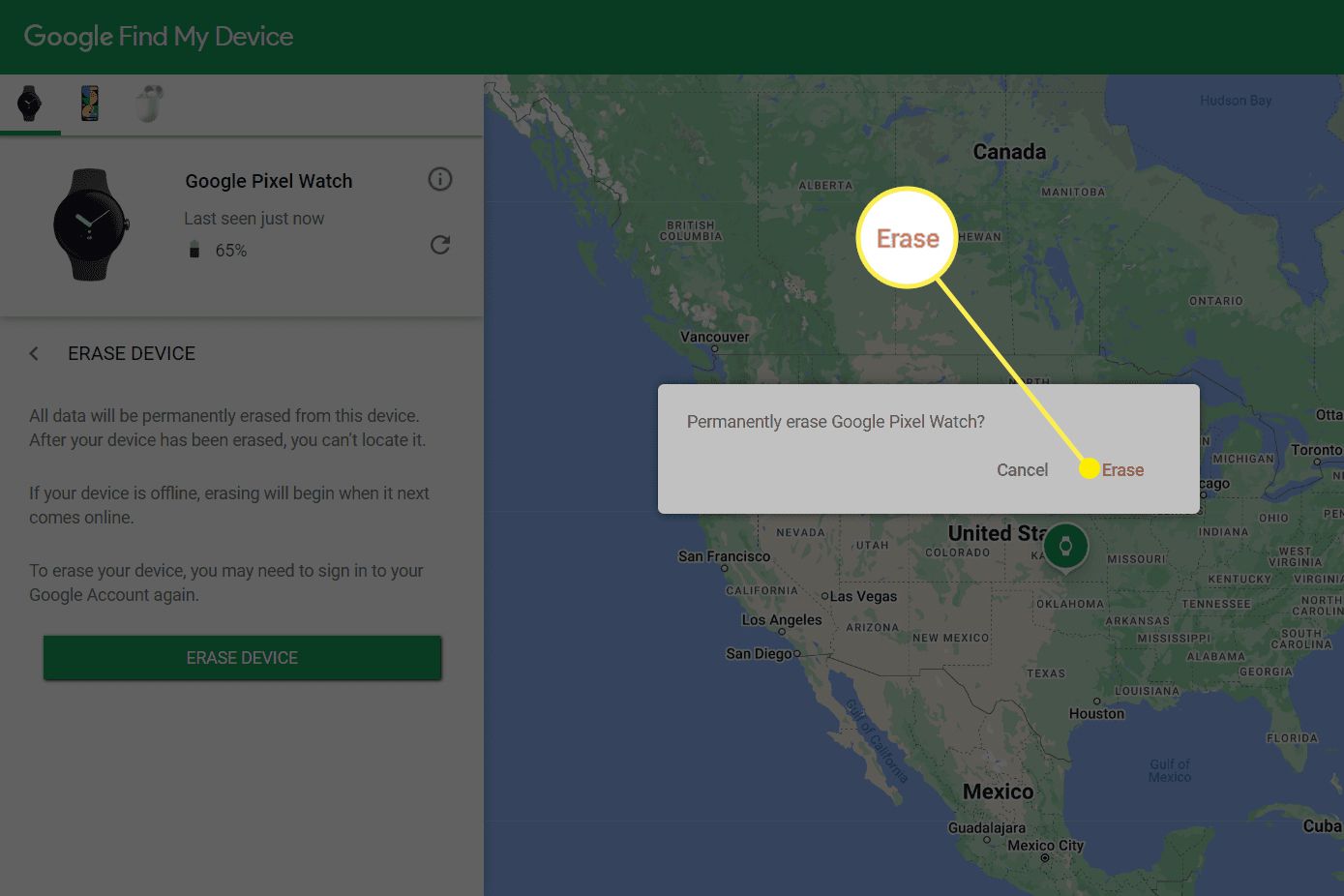Click the 'Google Pixel Watch' device name
The height and width of the screenshot is (896, 1344).
pyautogui.click(x=269, y=181)
